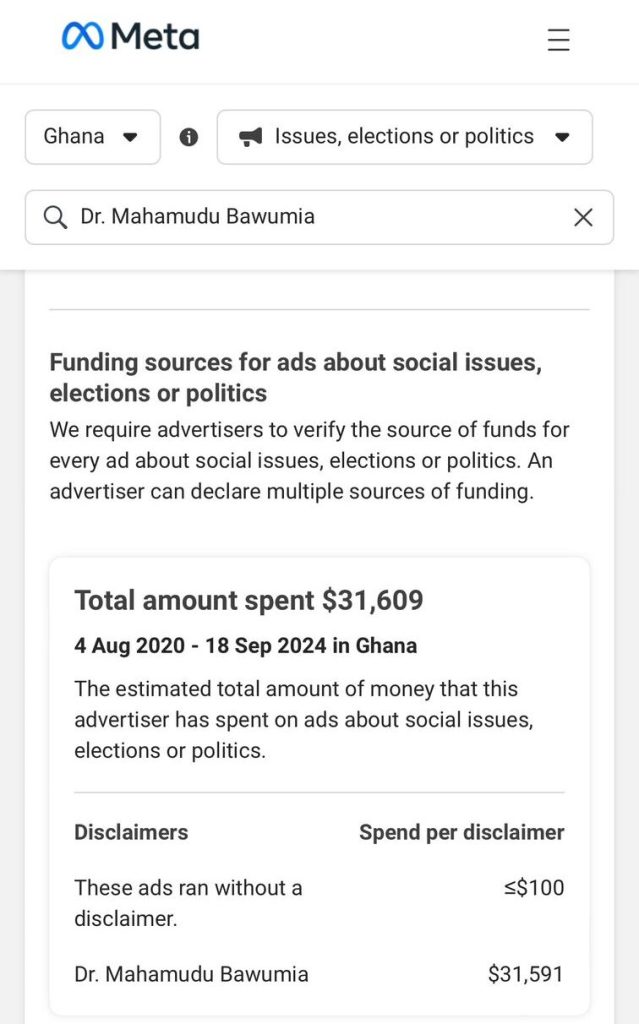Click the Disclaimers column header
Screen dimensions: 639x1024
pos(131,832)
